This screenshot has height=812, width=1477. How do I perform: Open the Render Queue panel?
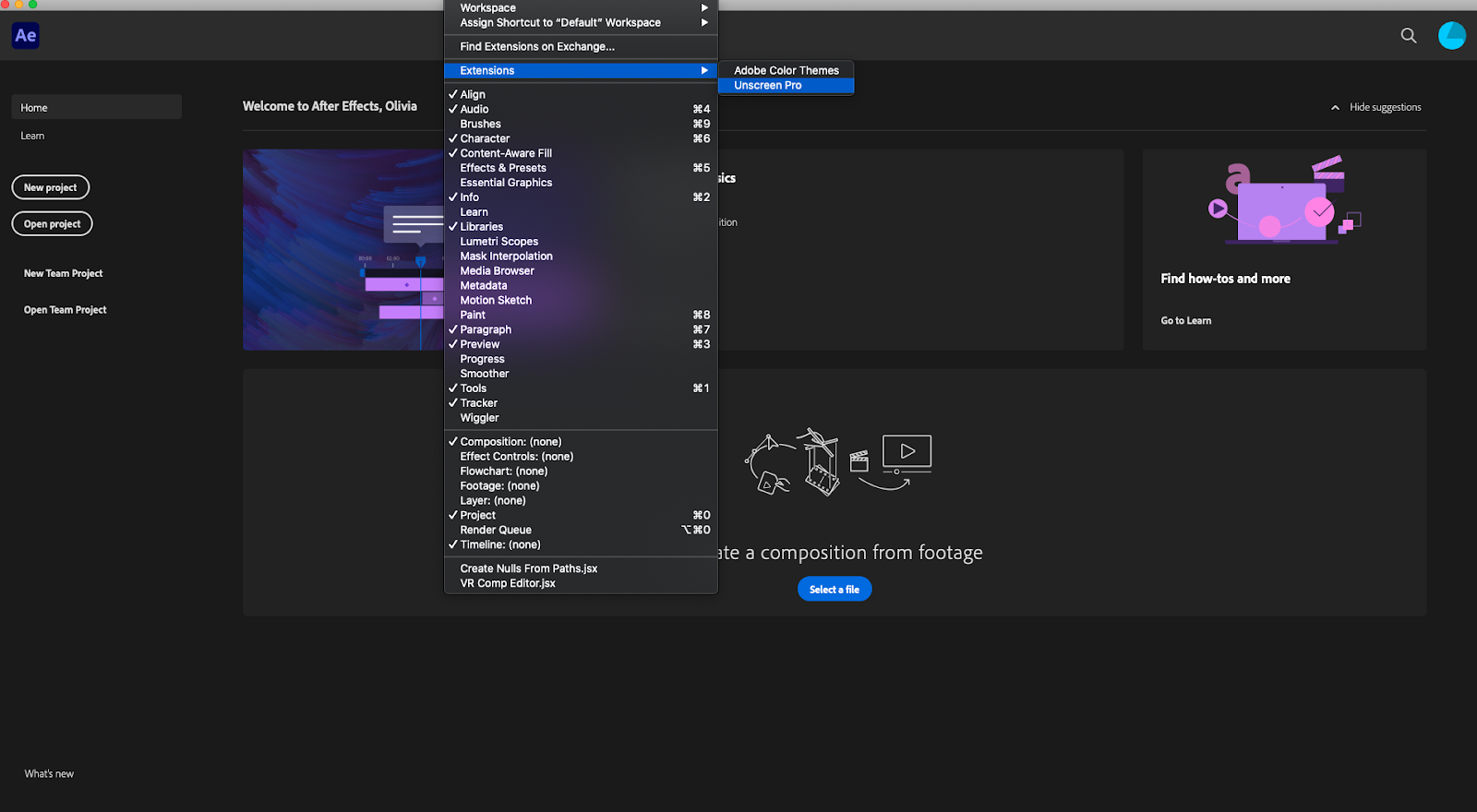(x=581, y=531)
